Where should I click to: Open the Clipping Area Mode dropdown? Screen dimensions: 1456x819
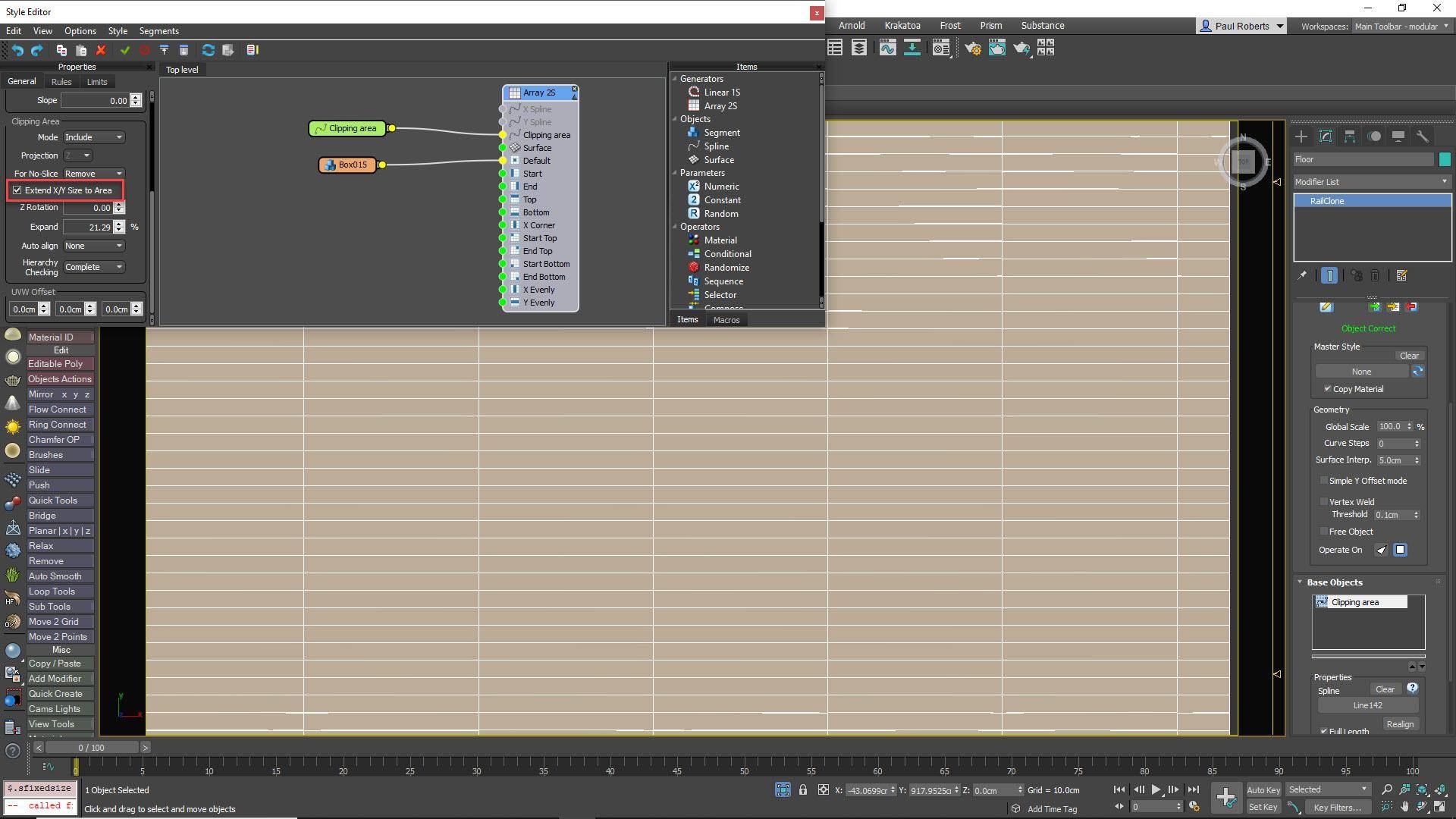pos(94,137)
